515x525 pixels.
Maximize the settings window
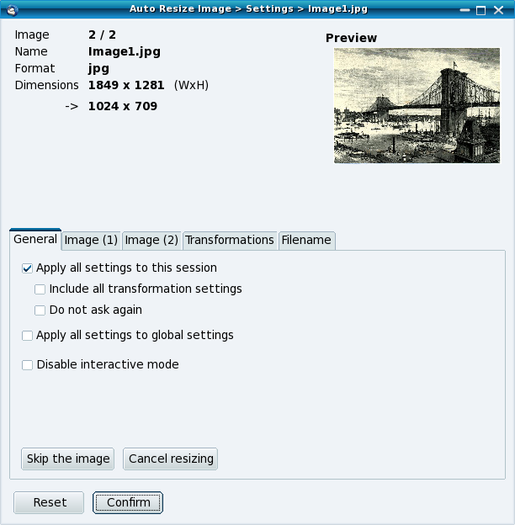tap(481, 10)
